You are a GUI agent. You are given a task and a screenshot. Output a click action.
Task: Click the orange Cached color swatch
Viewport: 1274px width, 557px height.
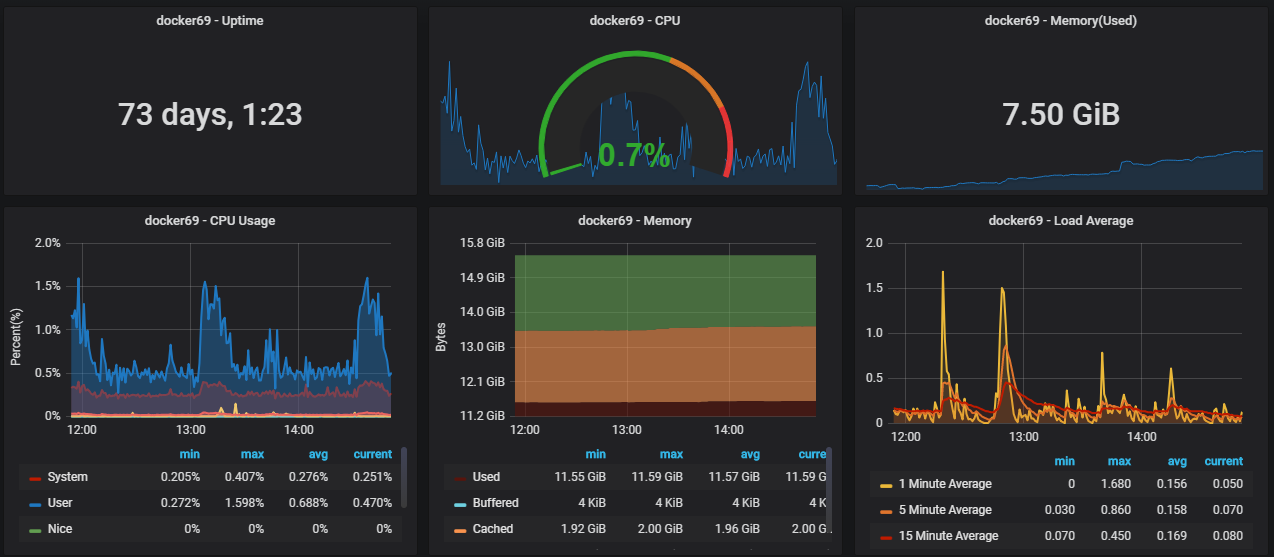pyautogui.click(x=460, y=529)
